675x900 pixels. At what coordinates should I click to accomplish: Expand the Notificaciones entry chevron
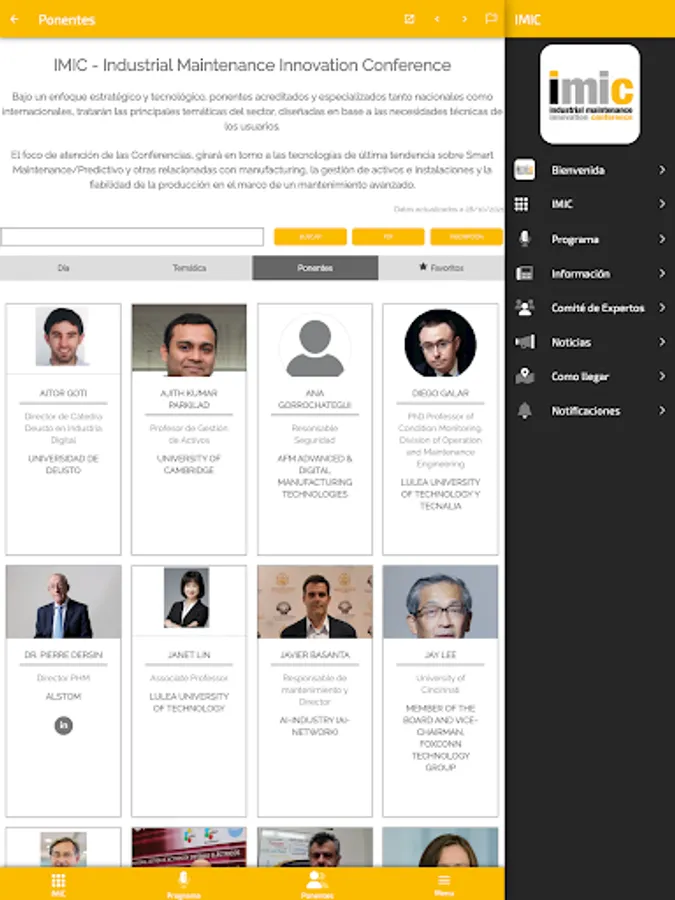662,410
